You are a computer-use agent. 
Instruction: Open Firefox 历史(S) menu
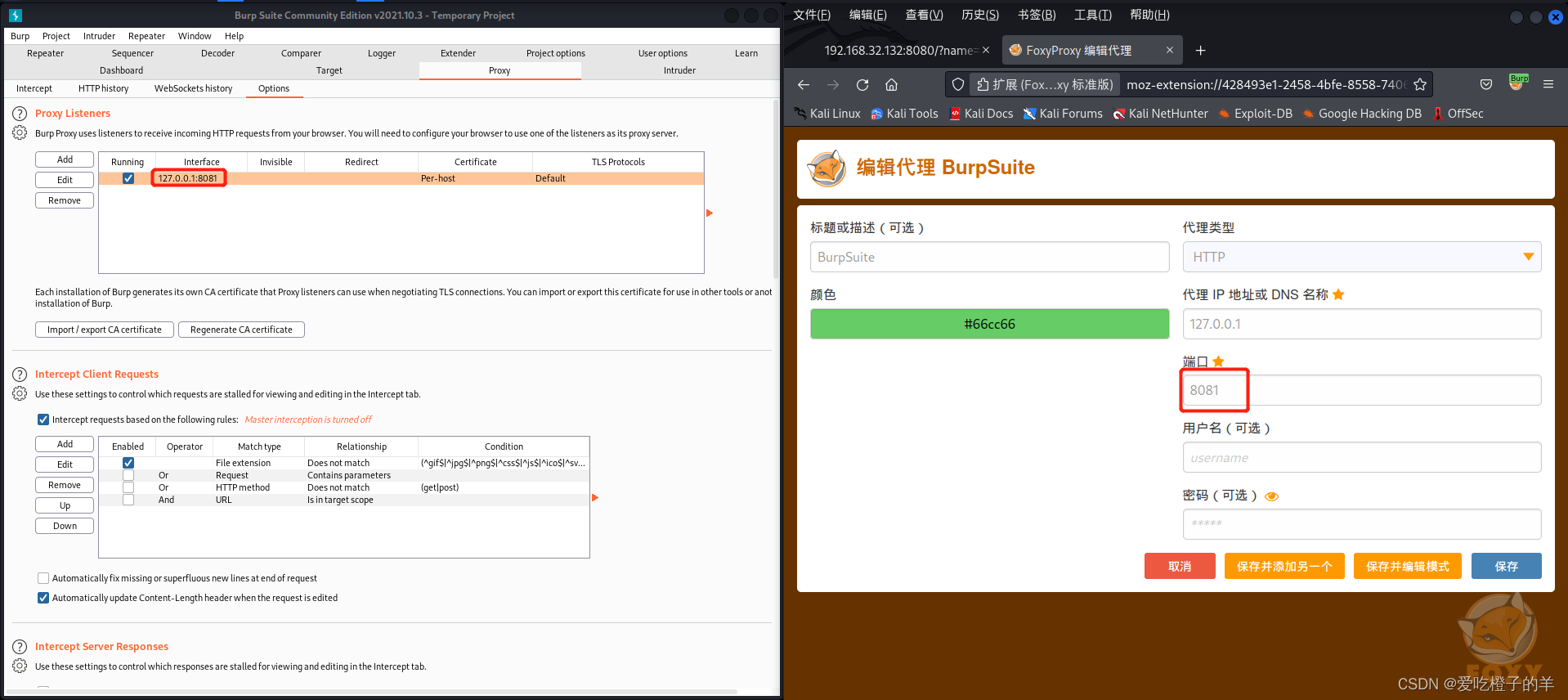[x=980, y=15]
